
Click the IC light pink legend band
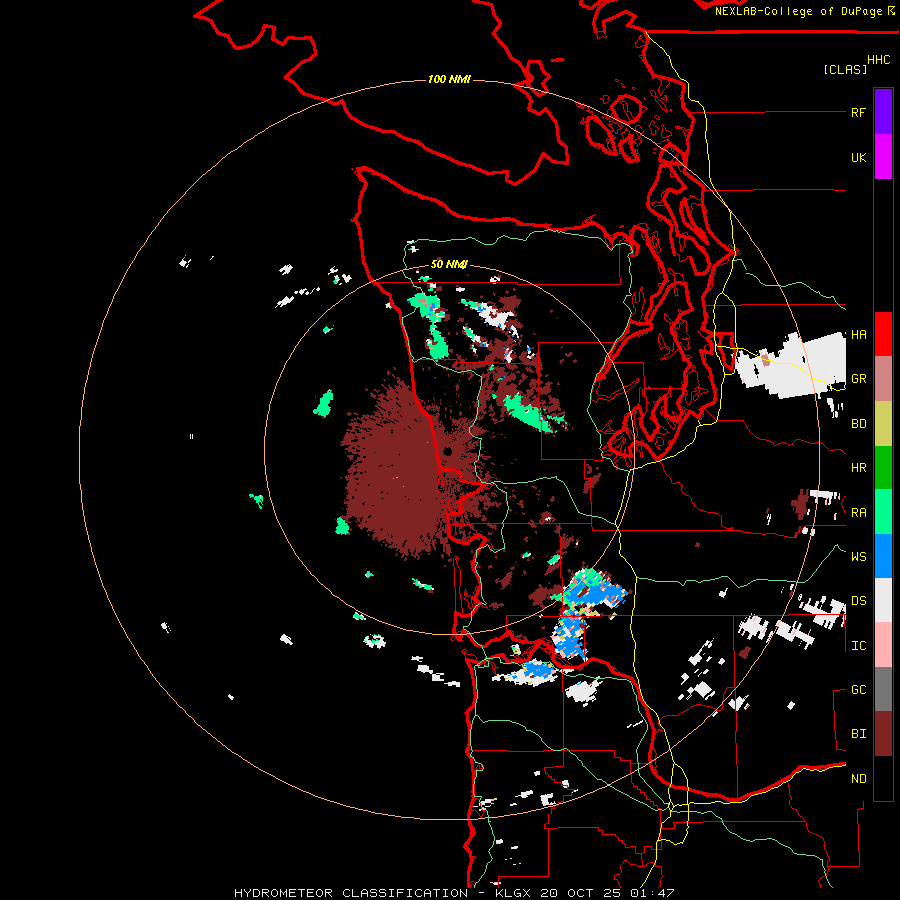coord(883,645)
